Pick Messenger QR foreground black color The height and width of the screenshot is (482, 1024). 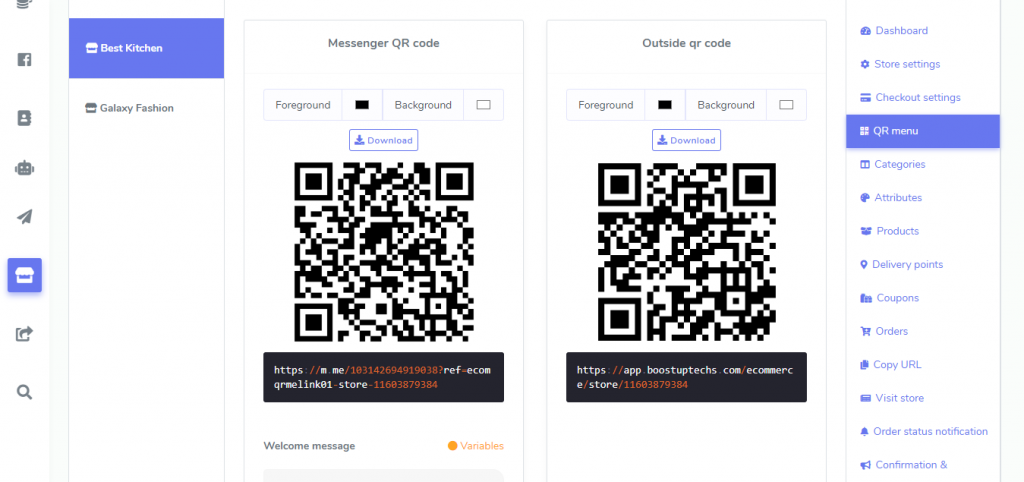[362, 104]
